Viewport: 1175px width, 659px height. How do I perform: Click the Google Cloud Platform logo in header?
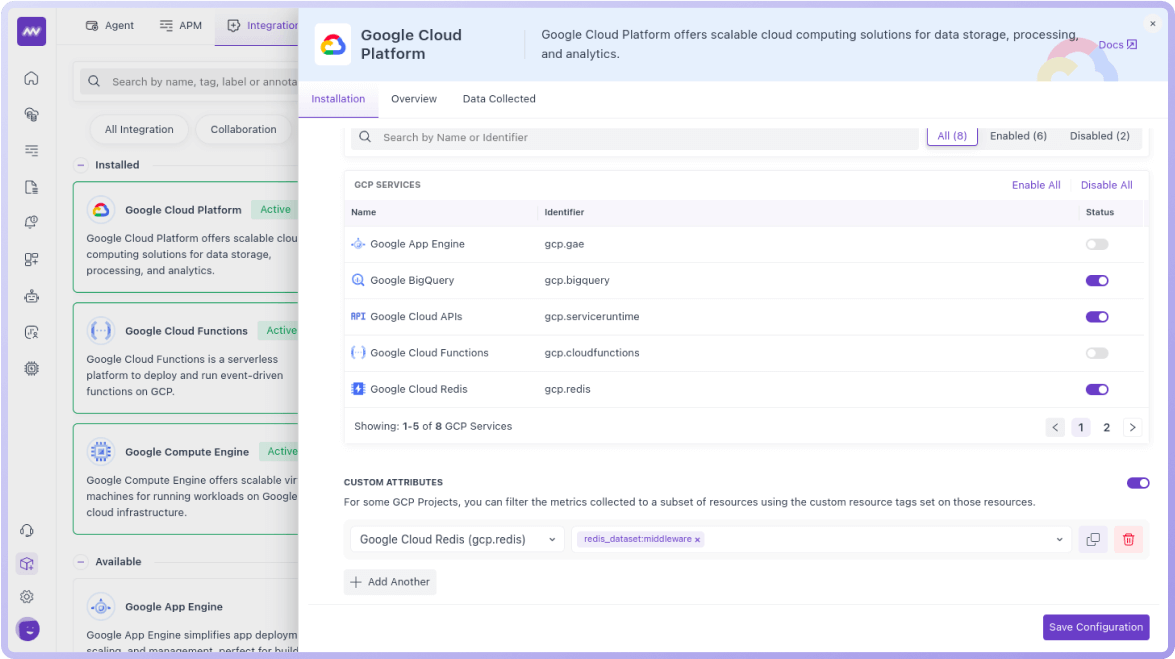pyautogui.click(x=333, y=44)
